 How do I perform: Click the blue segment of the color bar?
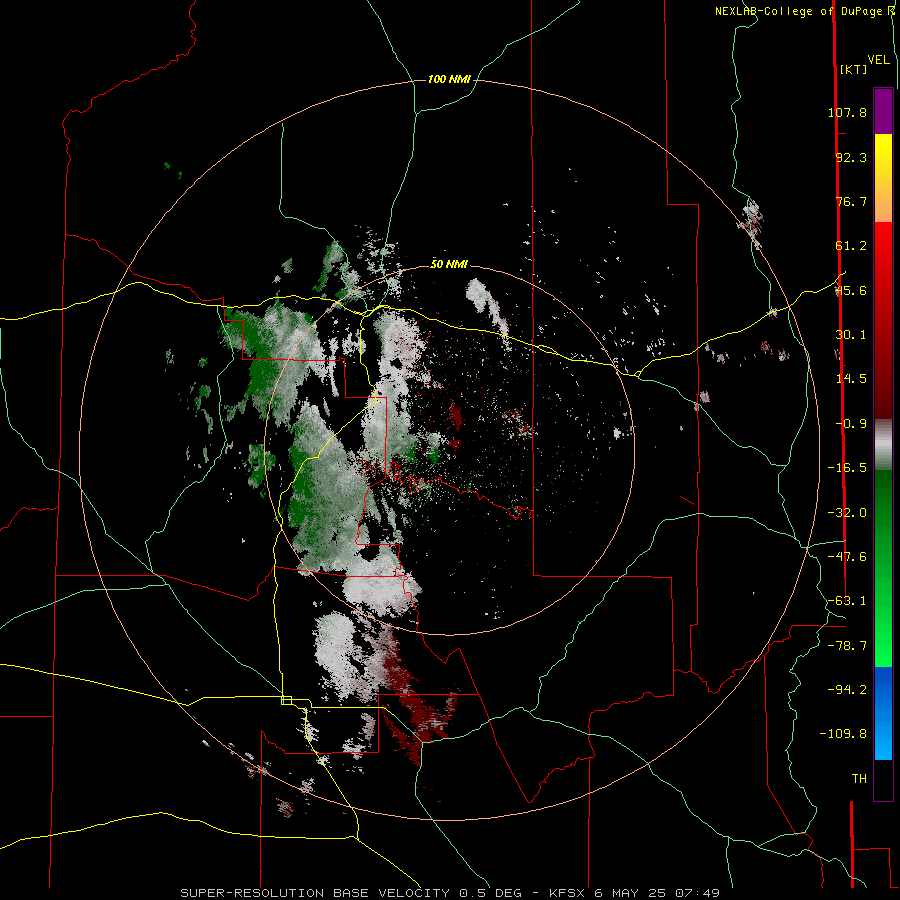(883, 713)
